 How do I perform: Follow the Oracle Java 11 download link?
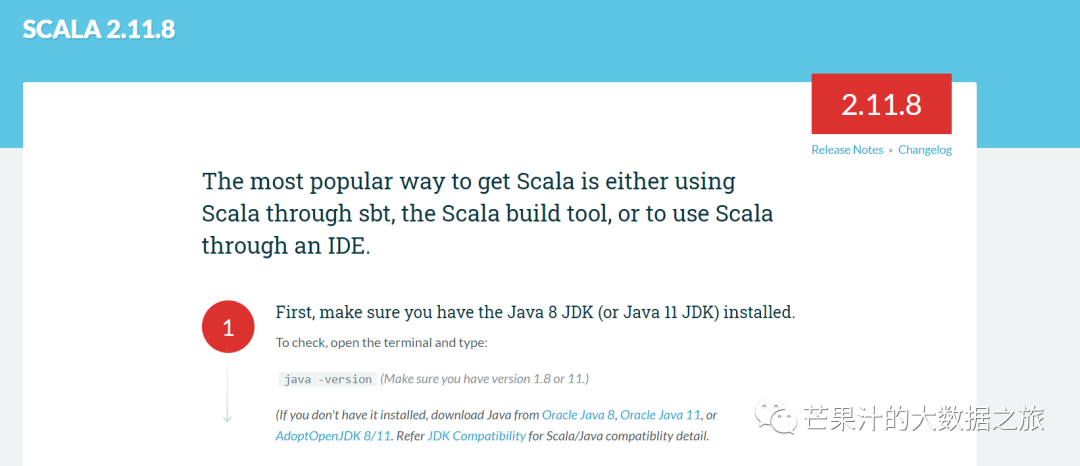(661, 415)
